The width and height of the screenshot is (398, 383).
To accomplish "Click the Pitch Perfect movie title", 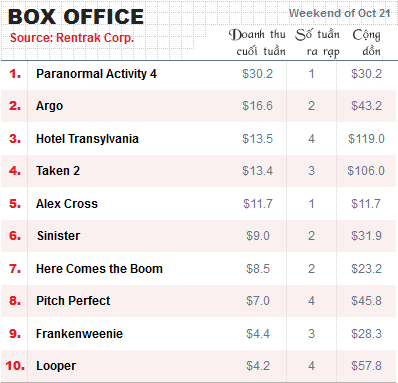I will click(73, 301).
